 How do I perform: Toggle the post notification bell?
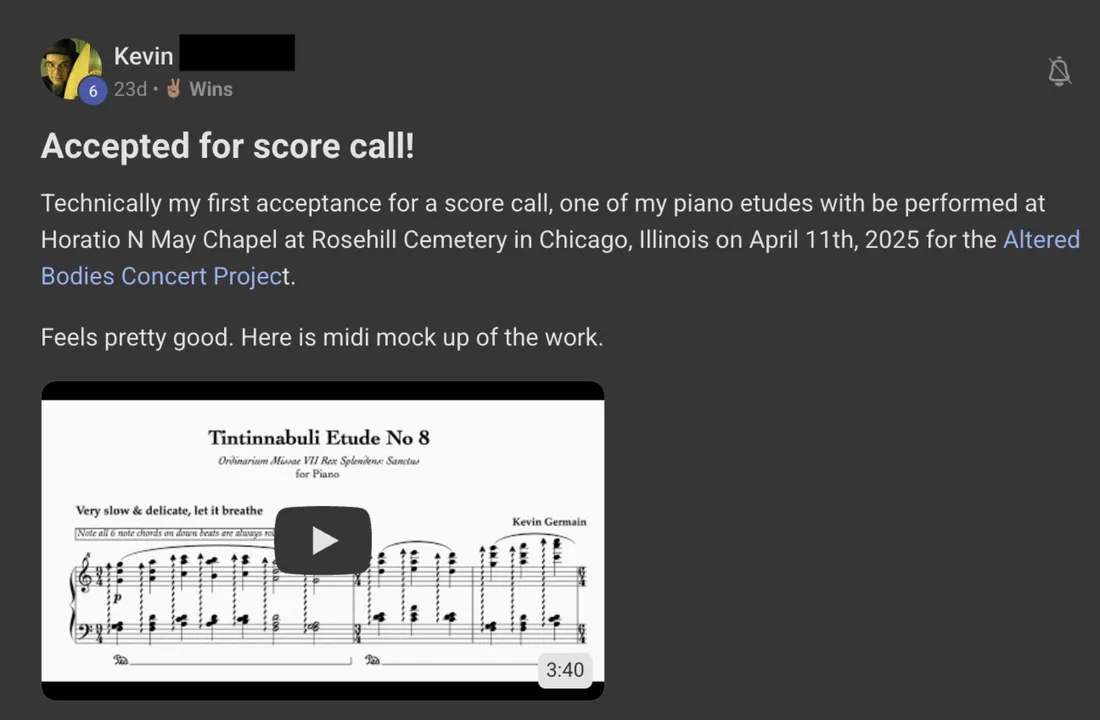click(1059, 71)
